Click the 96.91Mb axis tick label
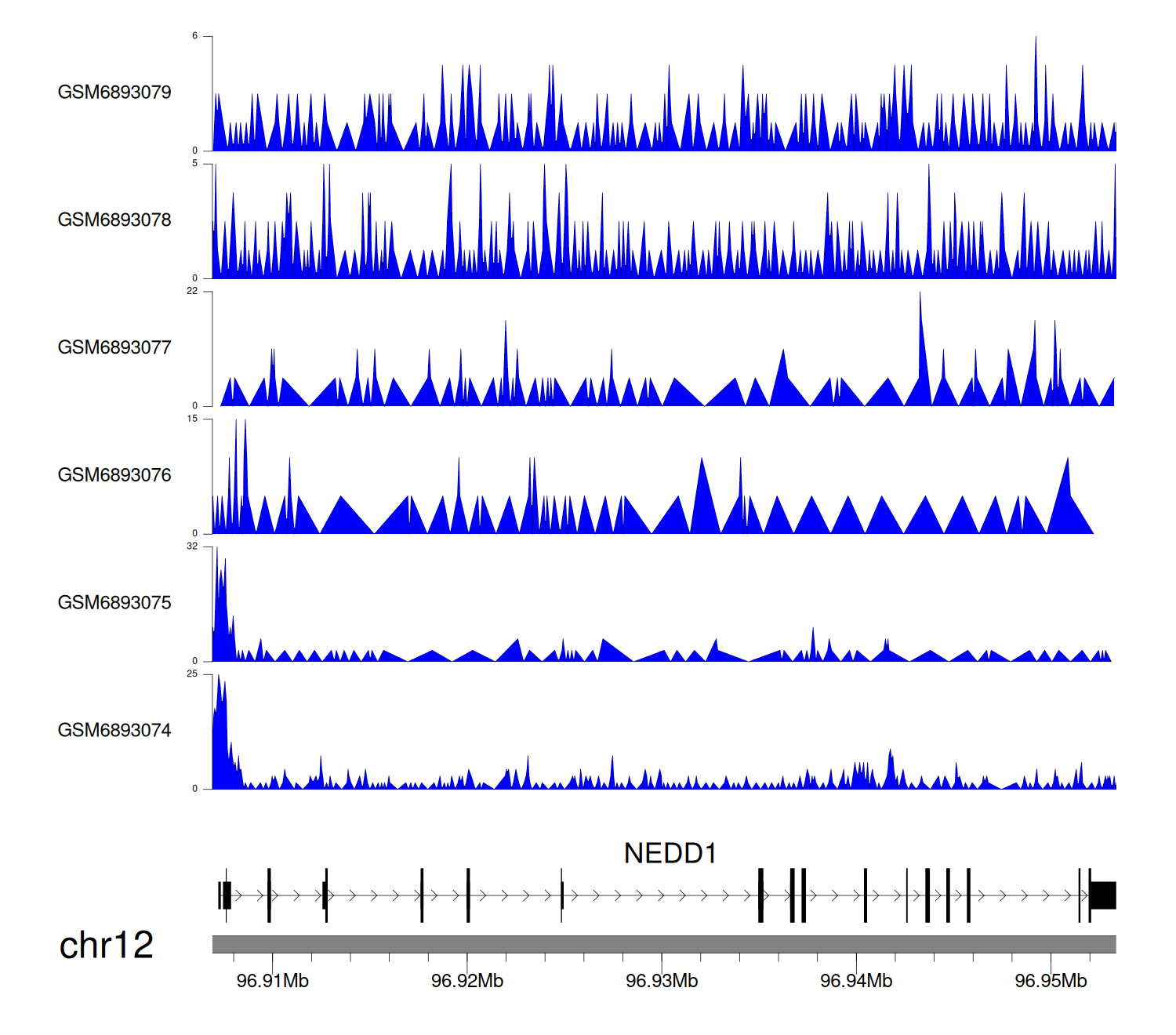 click(272, 981)
